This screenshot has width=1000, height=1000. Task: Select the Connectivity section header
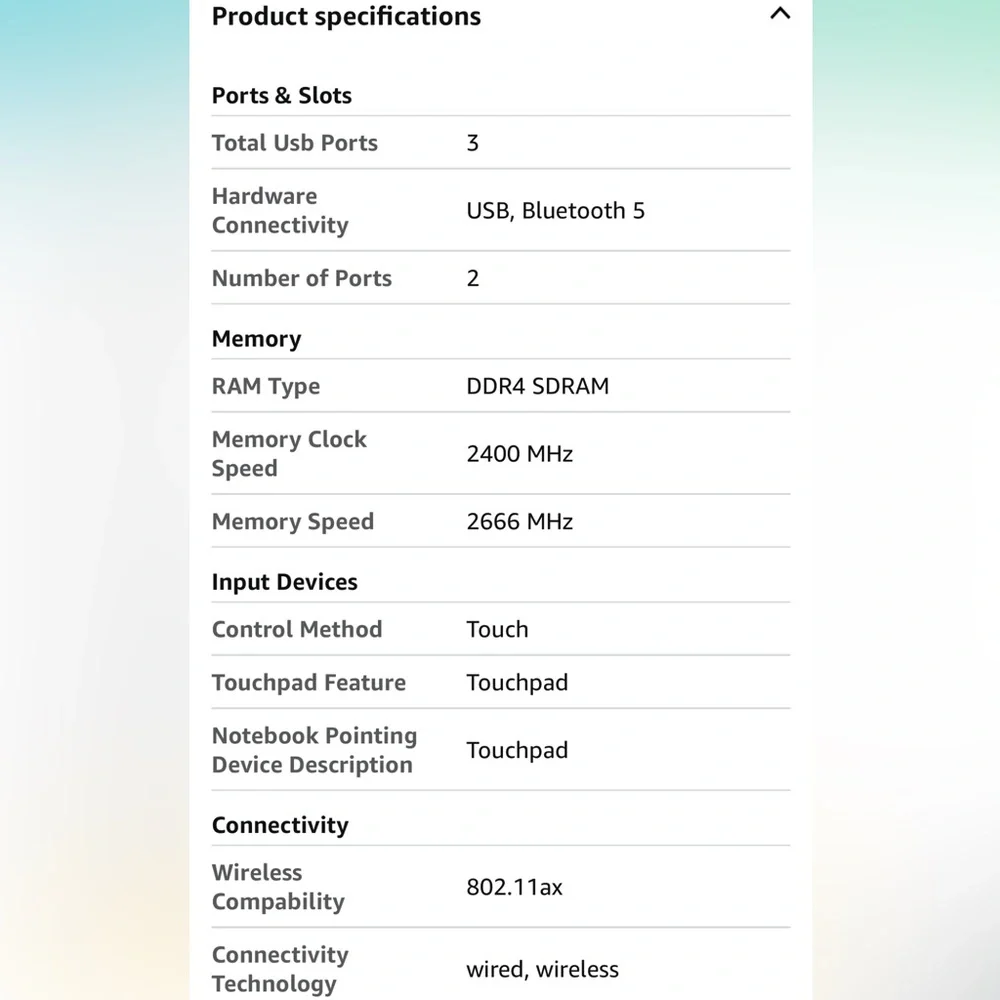tap(280, 825)
